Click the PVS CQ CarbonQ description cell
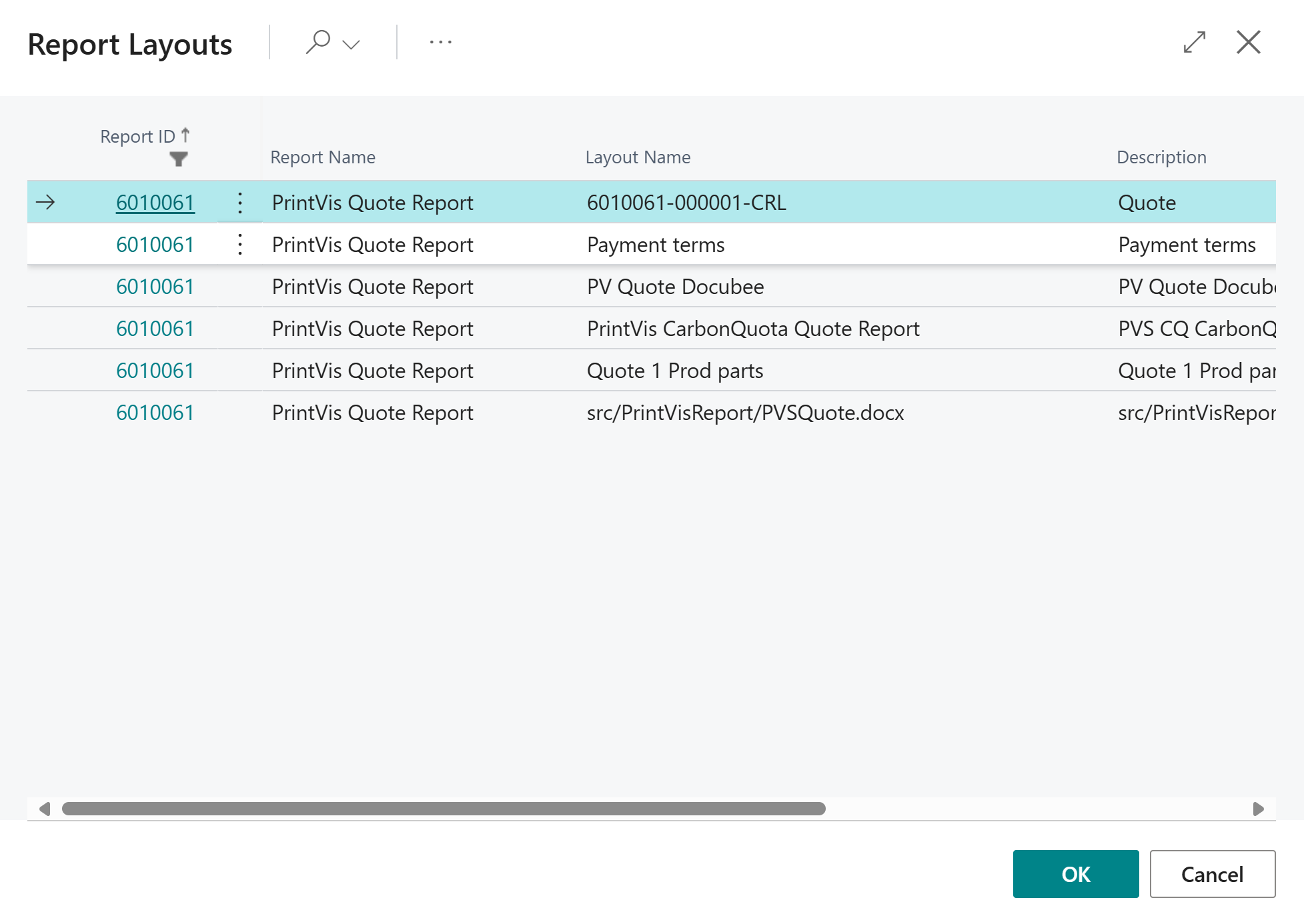The width and height of the screenshot is (1304, 924). pyautogui.click(x=1197, y=329)
